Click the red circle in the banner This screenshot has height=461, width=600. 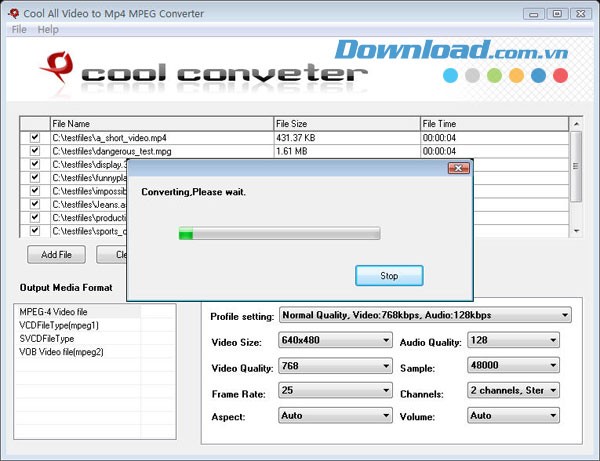click(x=561, y=76)
